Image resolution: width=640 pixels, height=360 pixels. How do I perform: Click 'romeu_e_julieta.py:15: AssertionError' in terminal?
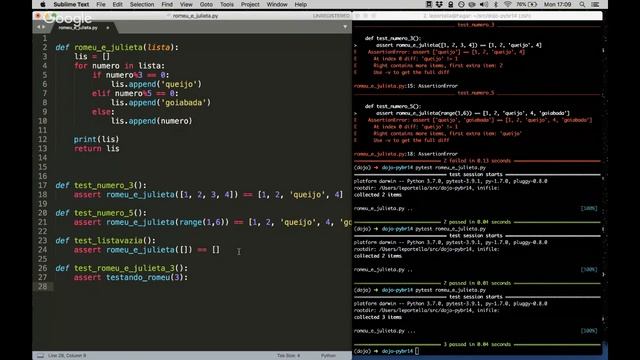pos(406,86)
